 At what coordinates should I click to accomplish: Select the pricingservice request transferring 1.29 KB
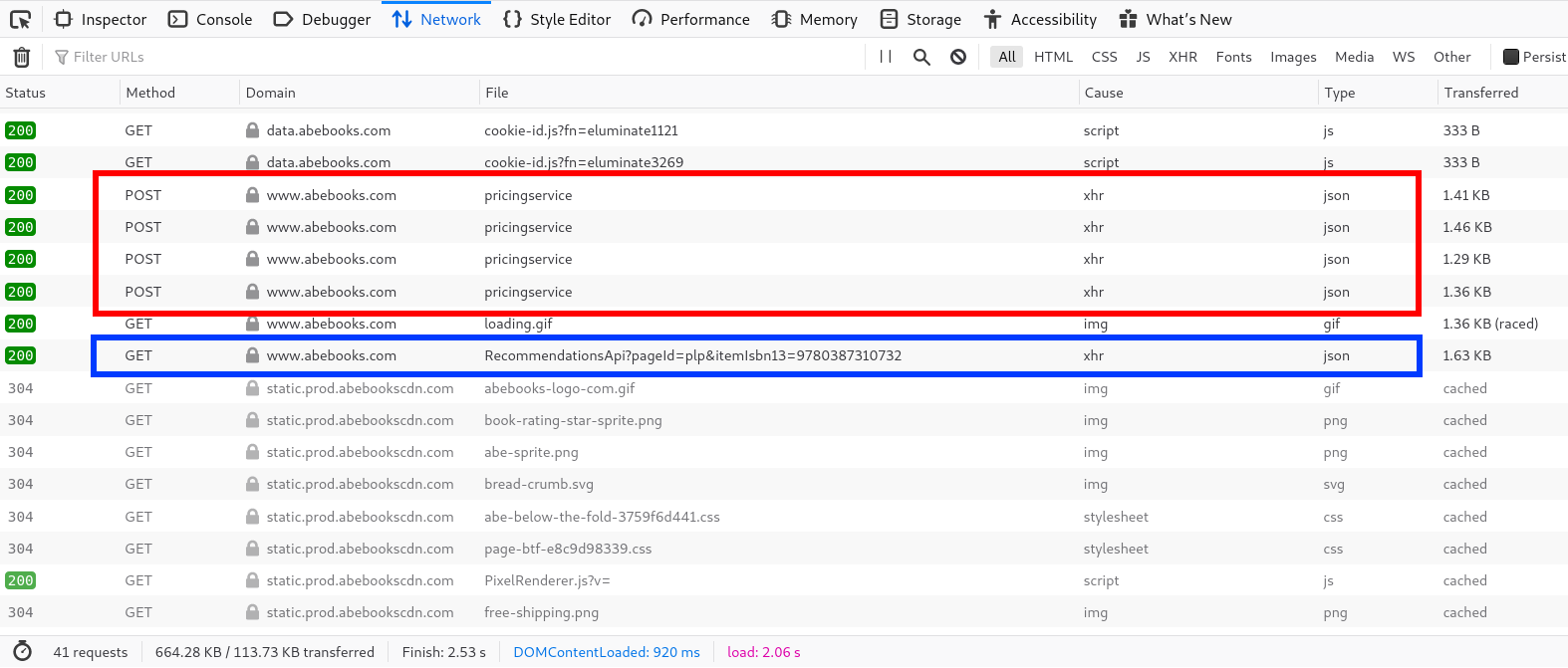tap(784, 259)
